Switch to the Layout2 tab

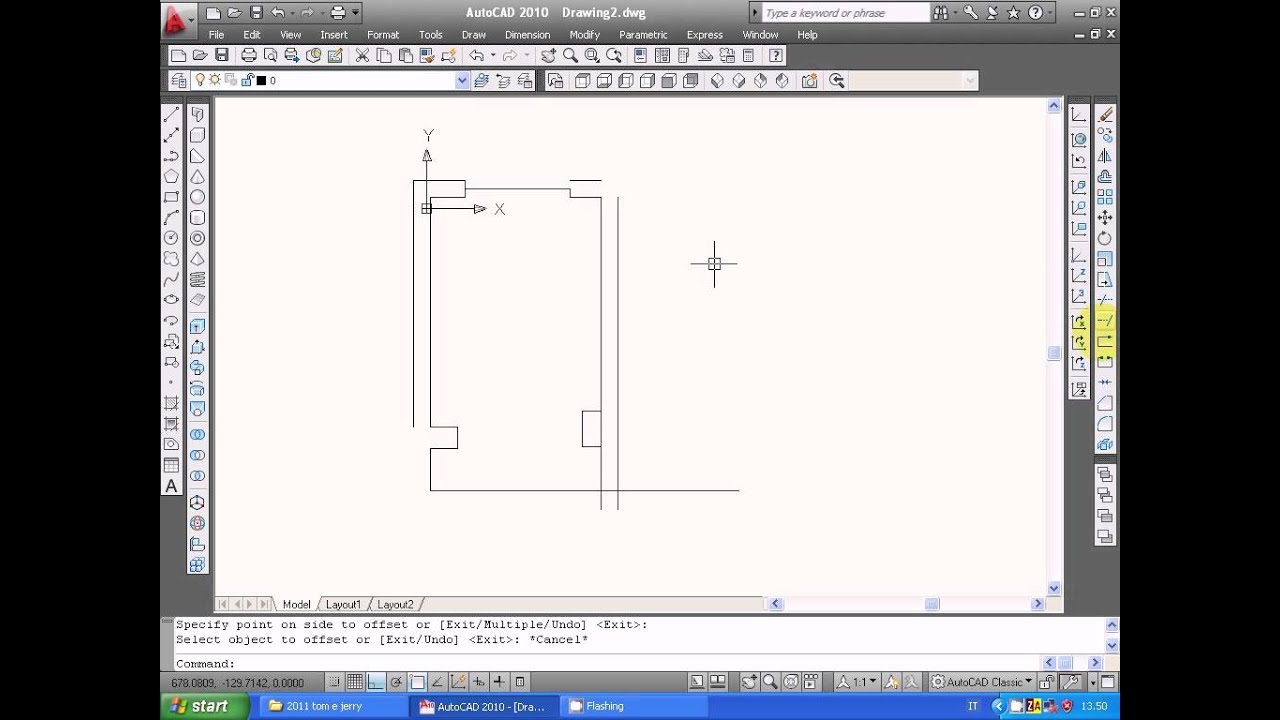point(395,604)
